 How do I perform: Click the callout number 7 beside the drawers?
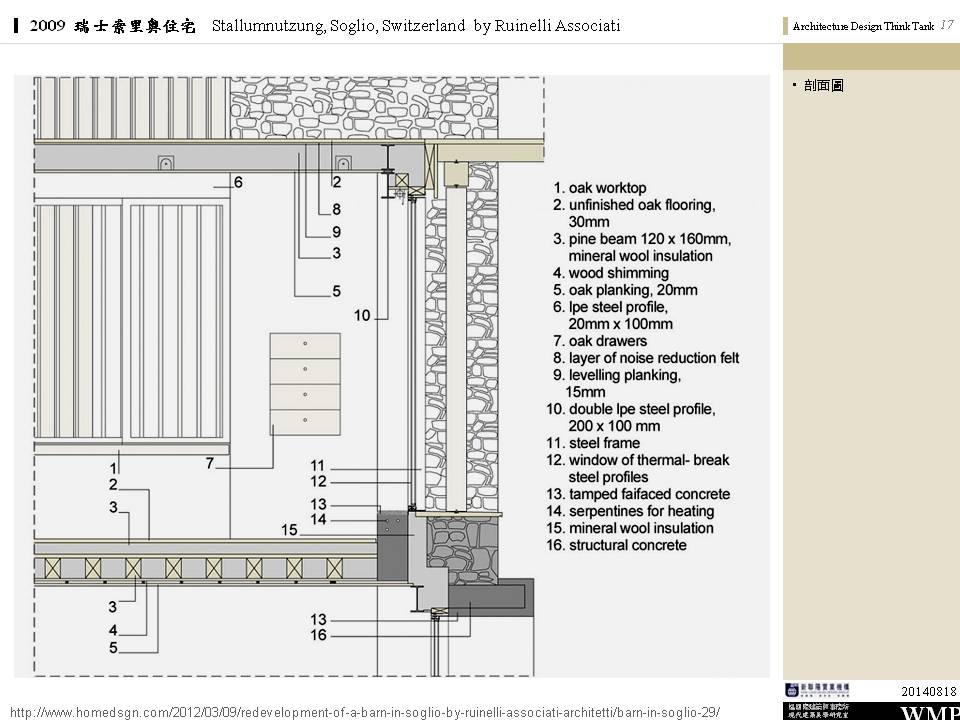pyautogui.click(x=209, y=464)
